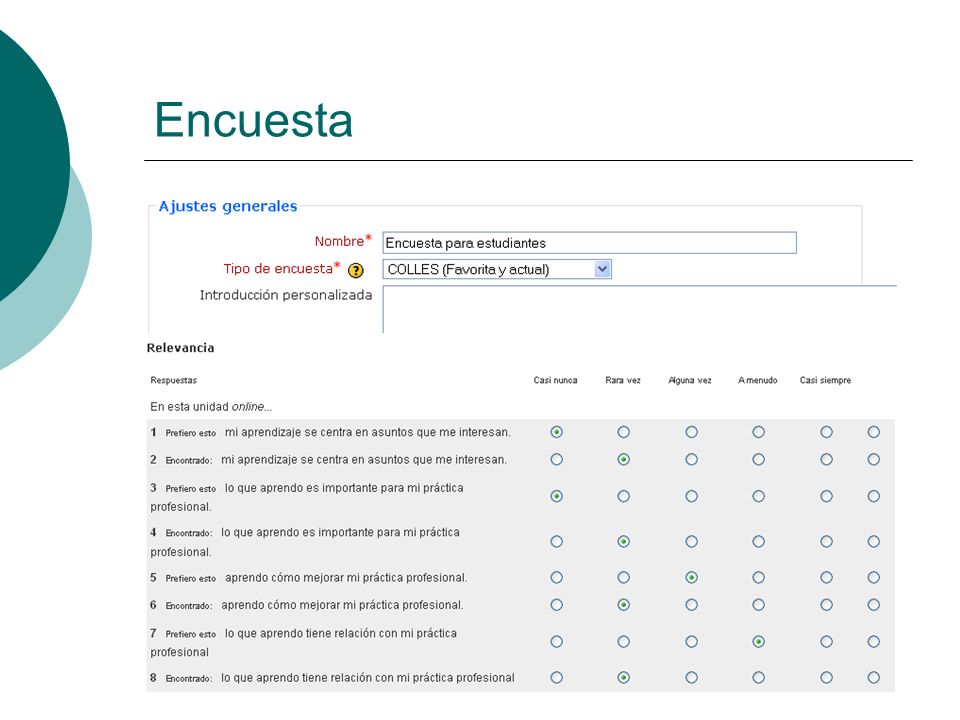Select Rara vez for question 5
The image size is (960, 720).
click(x=623, y=577)
